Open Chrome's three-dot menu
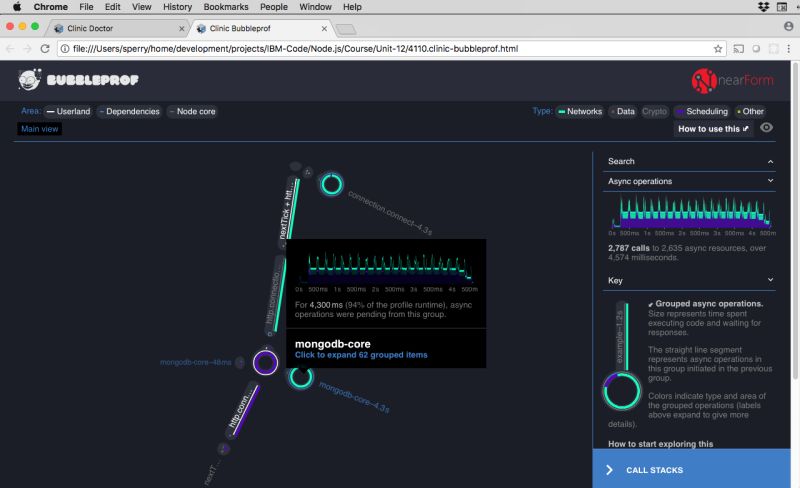The image size is (800, 488). click(789, 49)
